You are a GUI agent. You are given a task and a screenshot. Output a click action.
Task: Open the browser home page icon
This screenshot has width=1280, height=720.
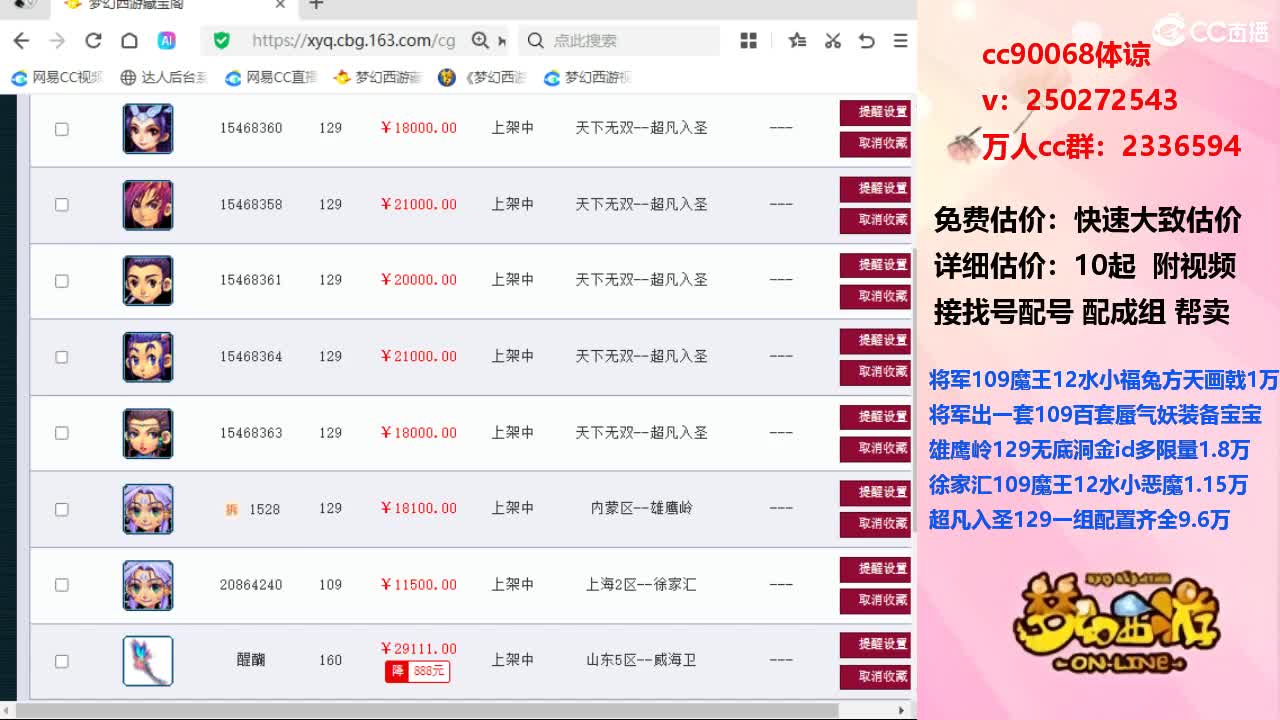(x=129, y=41)
